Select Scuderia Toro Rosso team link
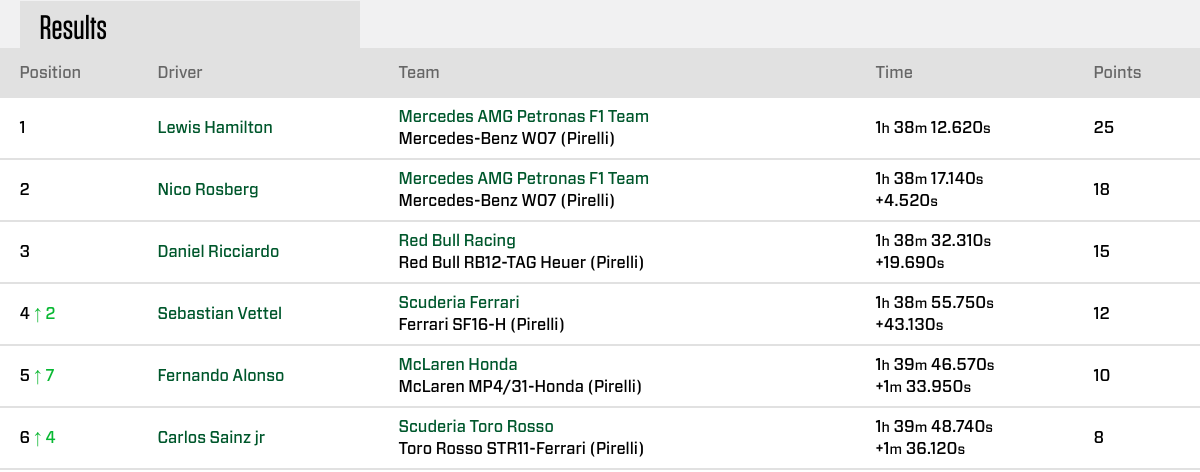The image size is (1200, 472). [x=476, y=426]
